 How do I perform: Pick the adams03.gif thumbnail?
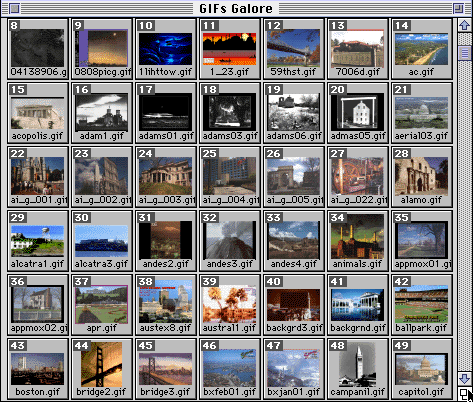pyautogui.click(x=230, y=113)
